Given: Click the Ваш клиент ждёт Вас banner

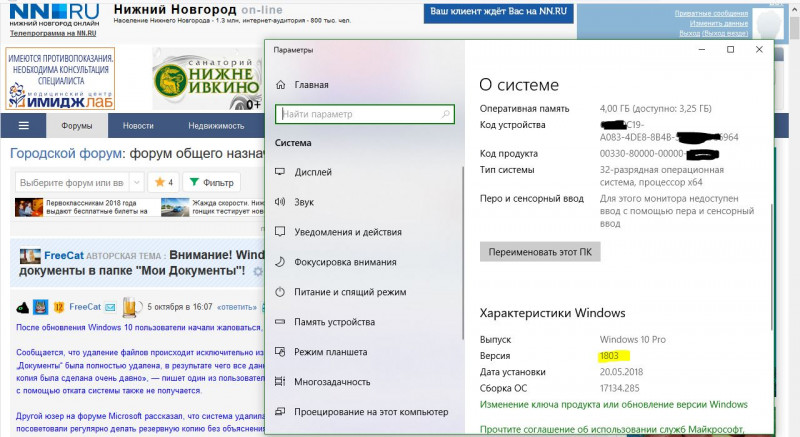Looking at the screenshot, I should coord(498,12).
